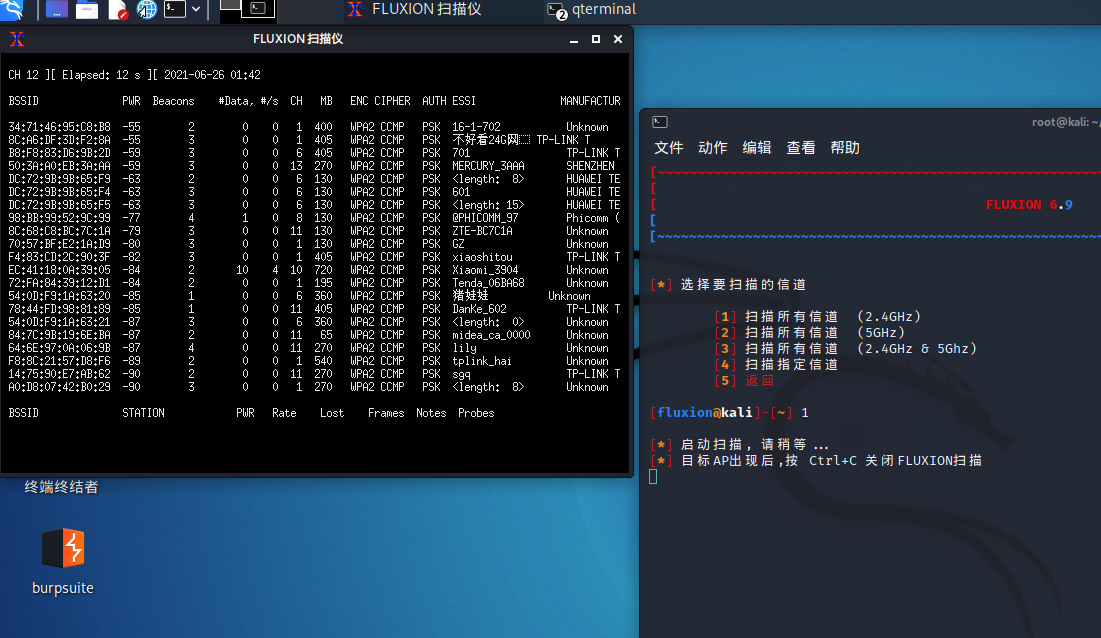Open the 编辑 menu in qterminal
This screenshot has height=638, width=1101.
tap(757, 147)
